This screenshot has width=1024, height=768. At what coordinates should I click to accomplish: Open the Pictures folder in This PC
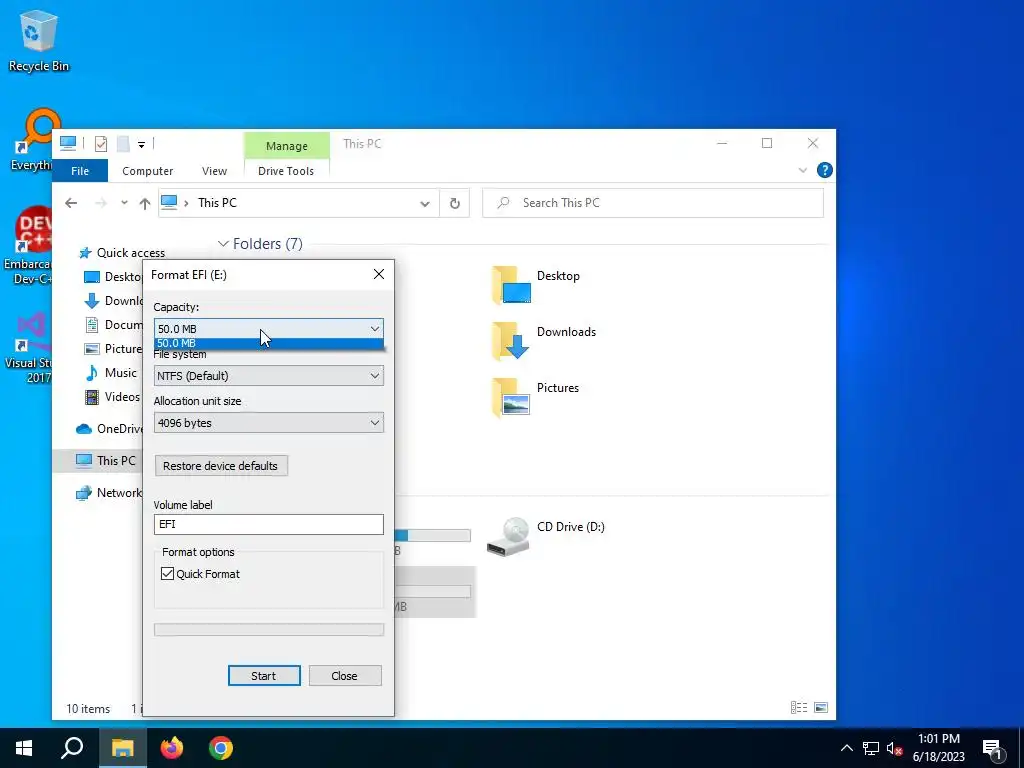coord(536,397)
